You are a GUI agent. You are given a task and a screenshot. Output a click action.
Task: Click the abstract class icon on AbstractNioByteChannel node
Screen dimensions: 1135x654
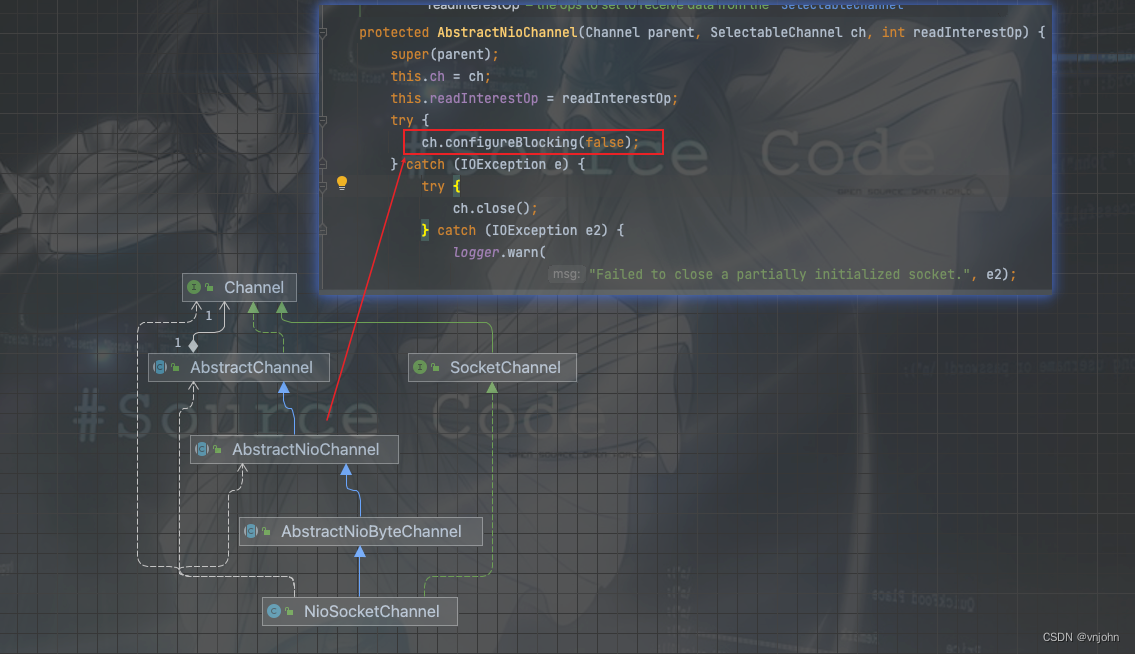point(251,532)
